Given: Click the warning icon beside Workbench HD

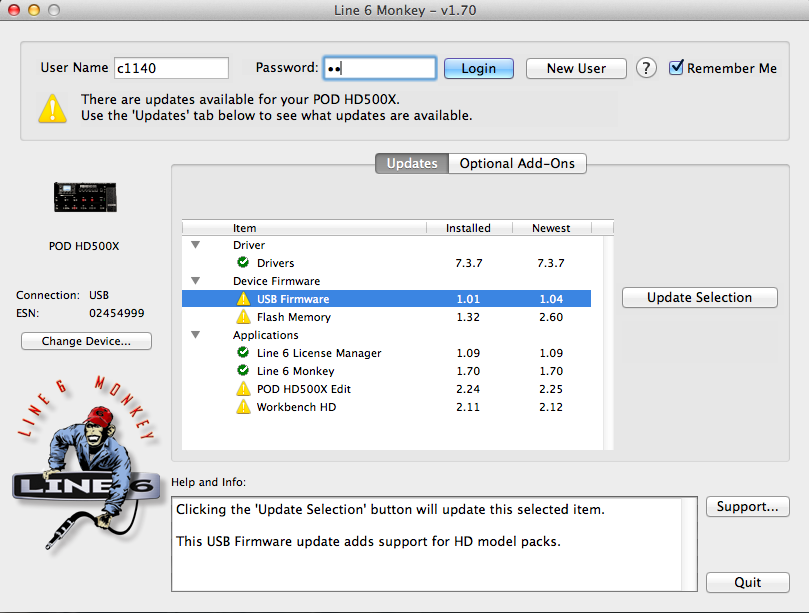Looking at the screenshot, I should point(243,407).
